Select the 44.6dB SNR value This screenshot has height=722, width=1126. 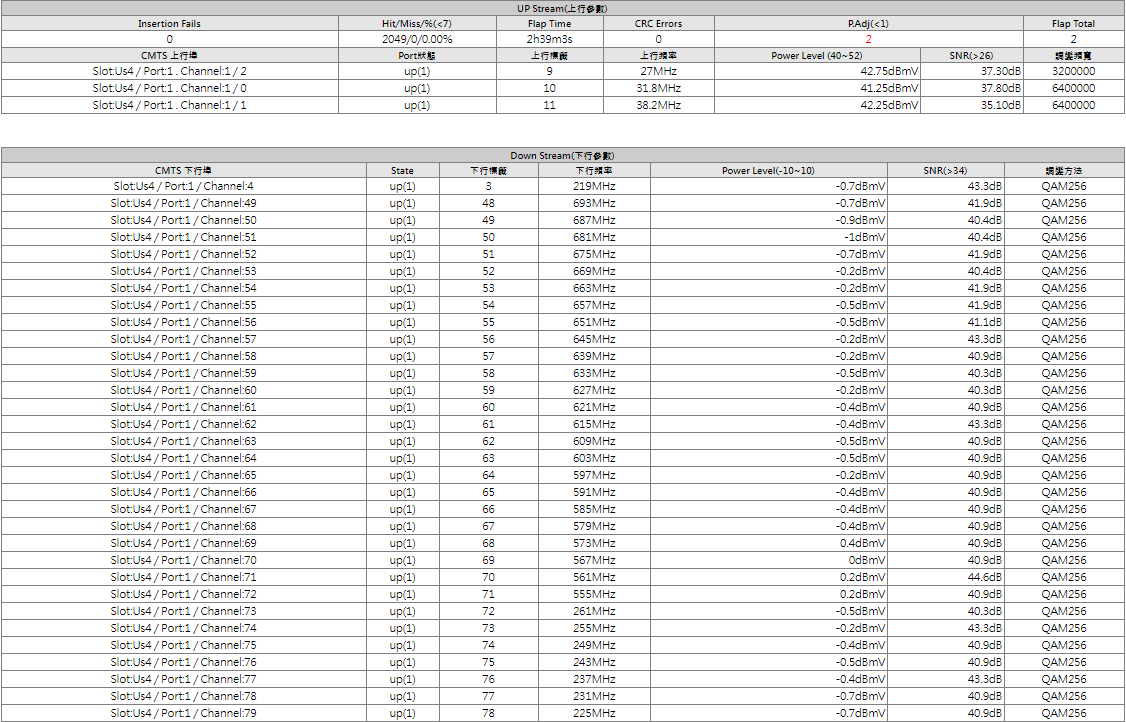click(985, 577)
